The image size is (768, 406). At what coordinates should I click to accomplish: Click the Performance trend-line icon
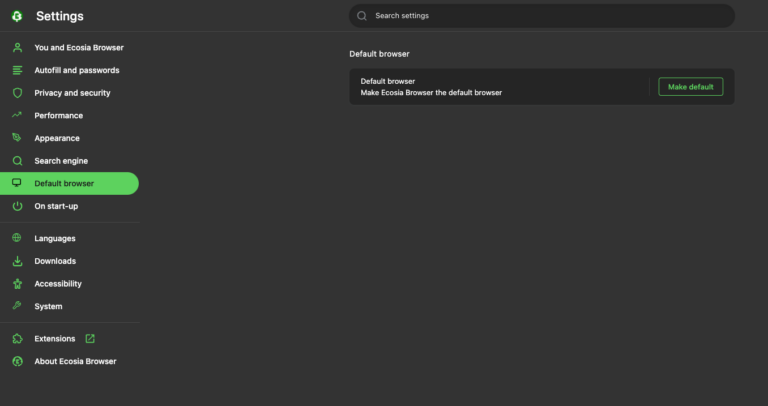tap(17, 115)
